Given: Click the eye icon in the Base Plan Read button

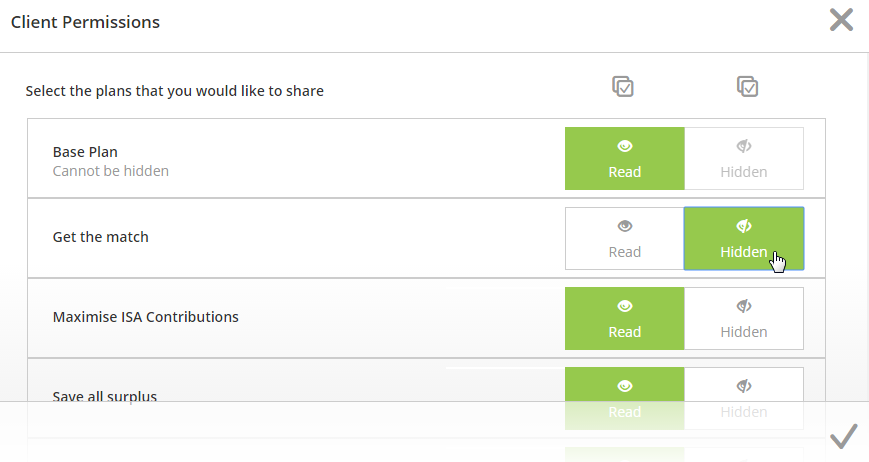Looking at the screenshot, I should [625, 146].
